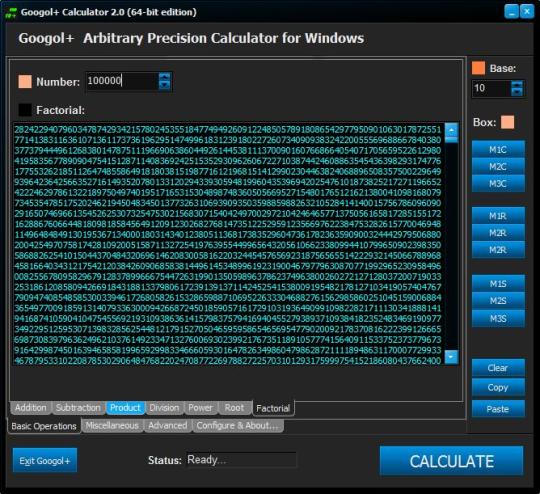This screenshot has width=540, height=494.
Task: Click the black swatch beside Factorial label
Action: pyautogui.click(x=25, y=110)
